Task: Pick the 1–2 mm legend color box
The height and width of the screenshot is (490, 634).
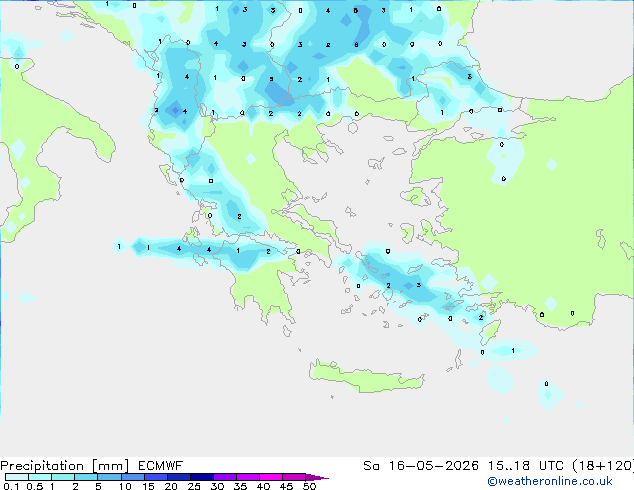Action: [63, 477]
